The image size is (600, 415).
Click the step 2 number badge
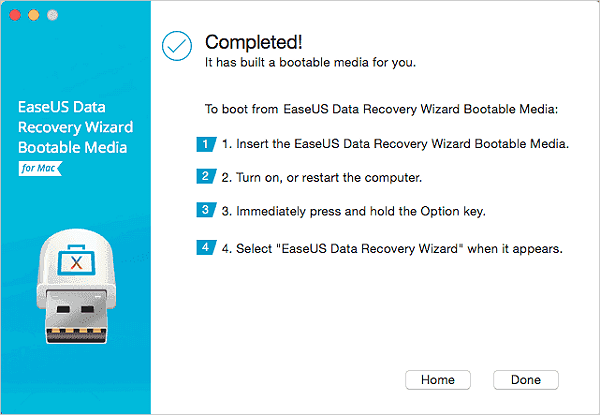point(205,177)
